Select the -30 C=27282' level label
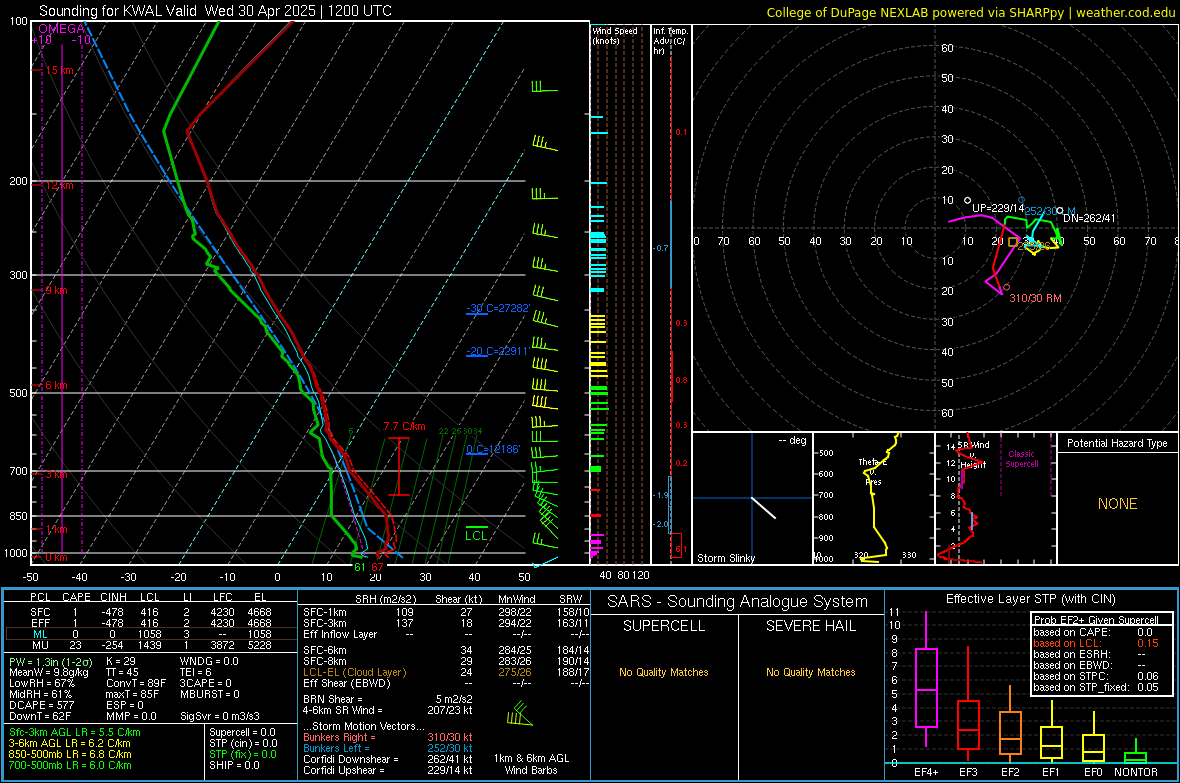This screenshot has width=1180, height=783. [x=498, y=309]
